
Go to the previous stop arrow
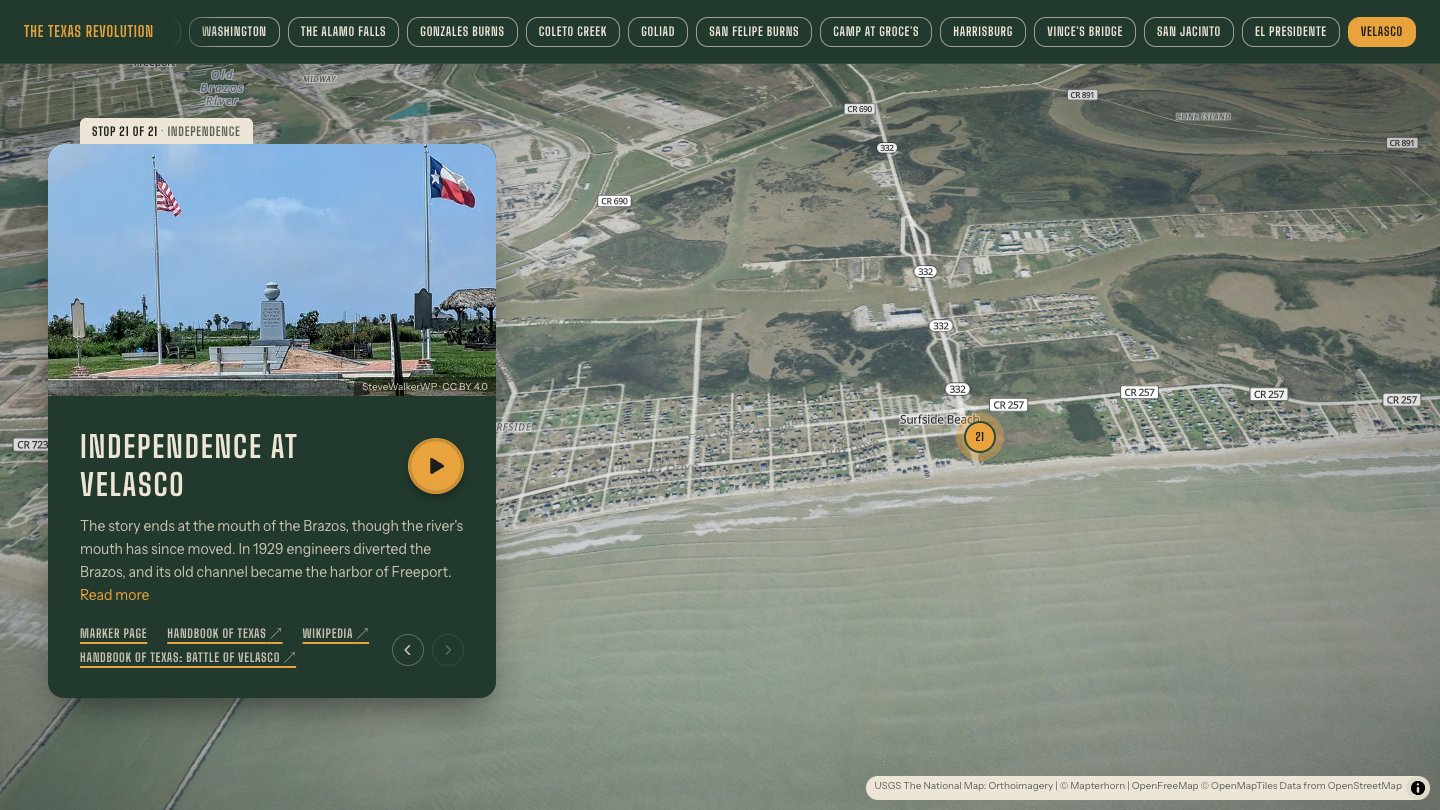(408, 650)
